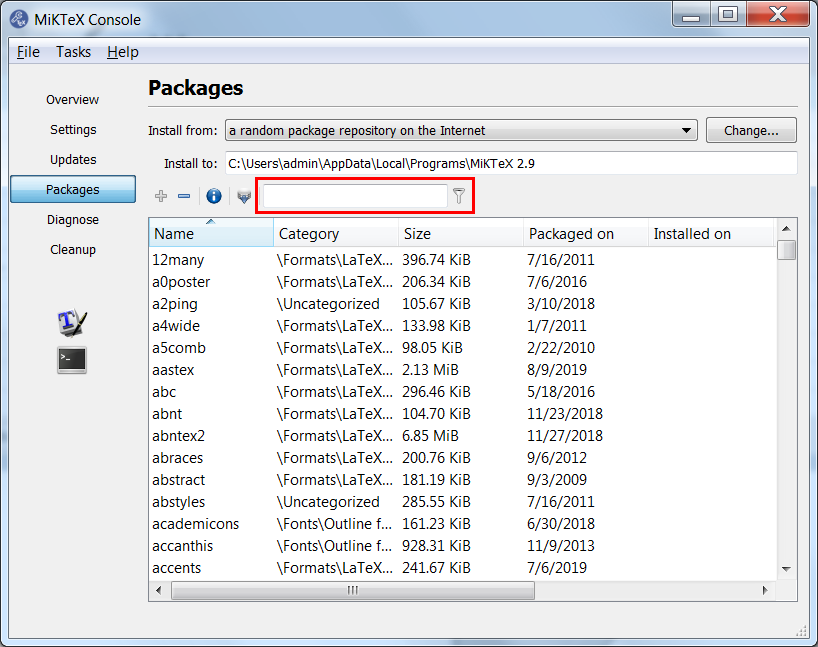The image size is (818, 647).
Task: Click the package filter text field
Action: [x=355, y=196]
